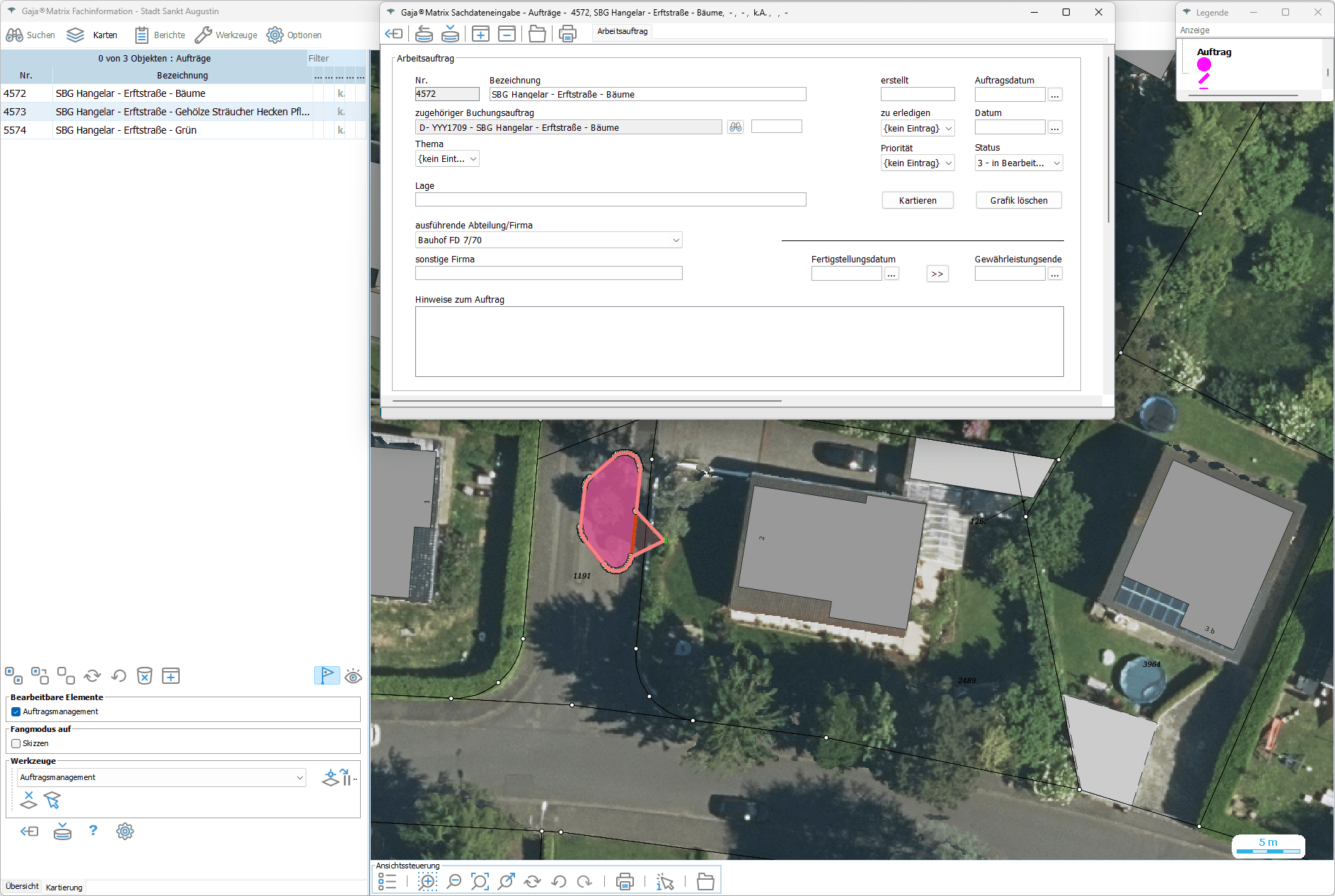Switch to the Kartierung tab
1335x896 pixels.
tap(64, 888)
